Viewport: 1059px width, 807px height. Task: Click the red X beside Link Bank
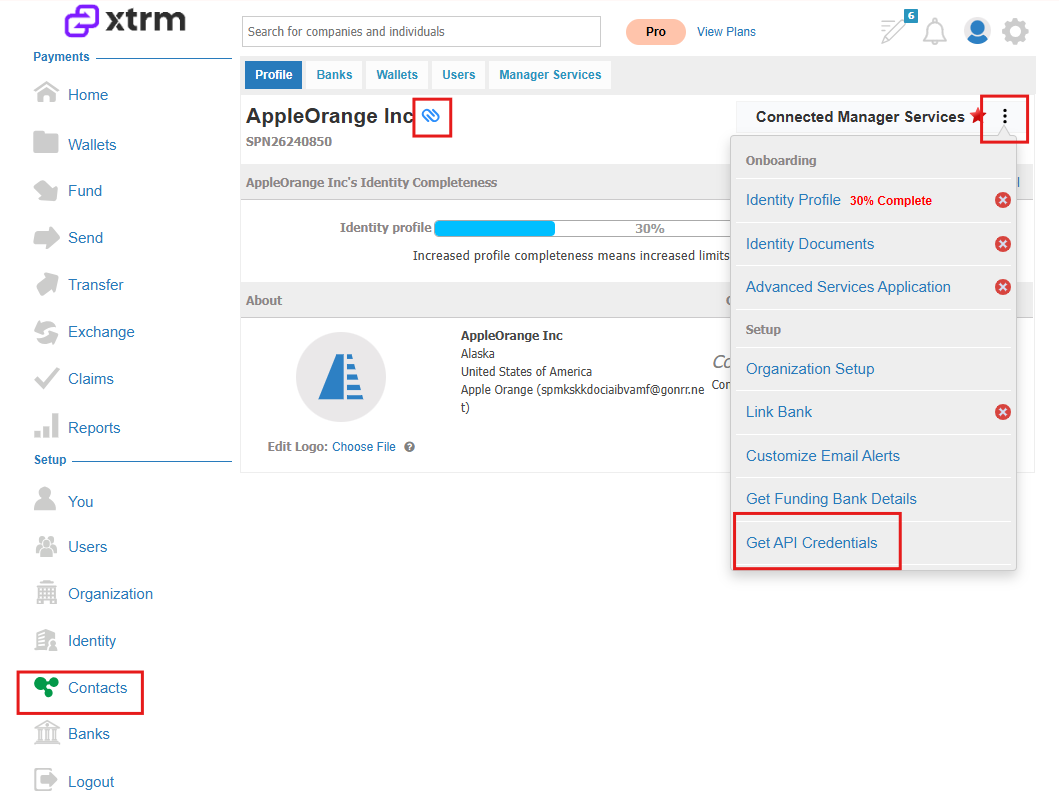pos(1003,412)
